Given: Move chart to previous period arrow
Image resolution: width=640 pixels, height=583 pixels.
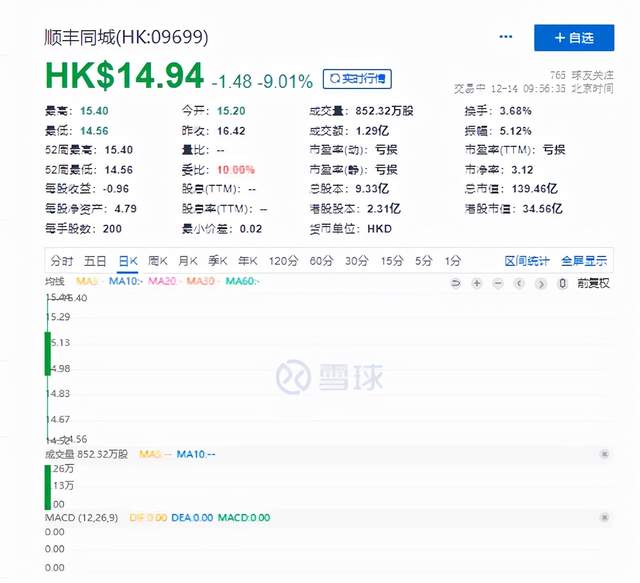Looking at the screenshot, I should click(x=519, y=283).
